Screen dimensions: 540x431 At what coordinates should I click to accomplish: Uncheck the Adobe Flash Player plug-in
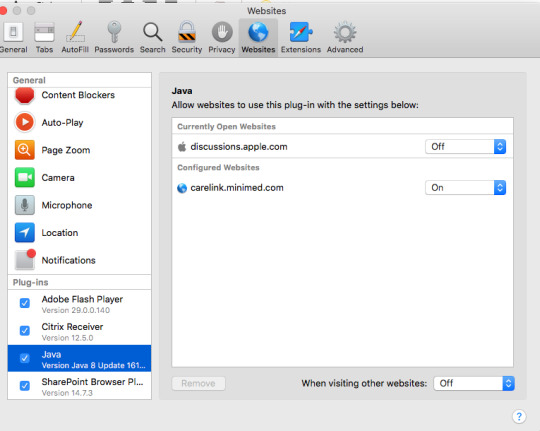pos(25,303)
